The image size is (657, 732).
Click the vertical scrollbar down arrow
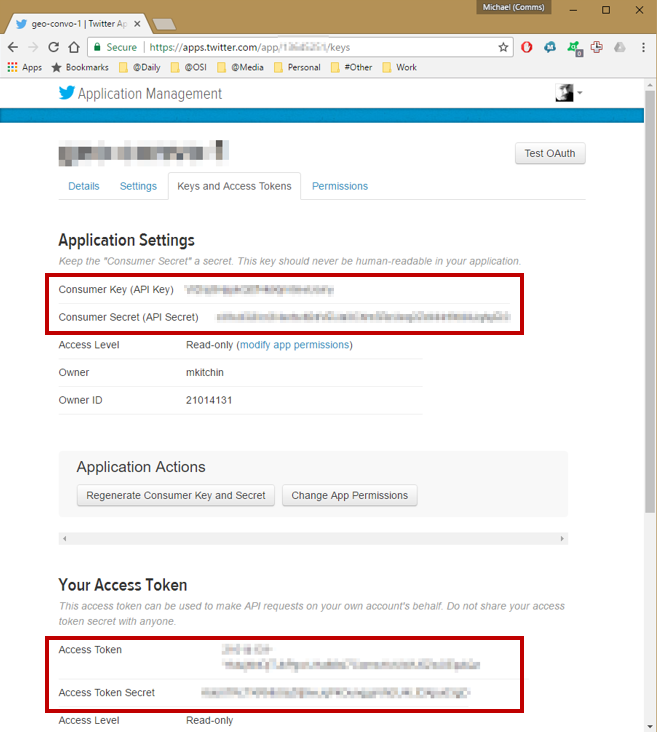[650, 726]
